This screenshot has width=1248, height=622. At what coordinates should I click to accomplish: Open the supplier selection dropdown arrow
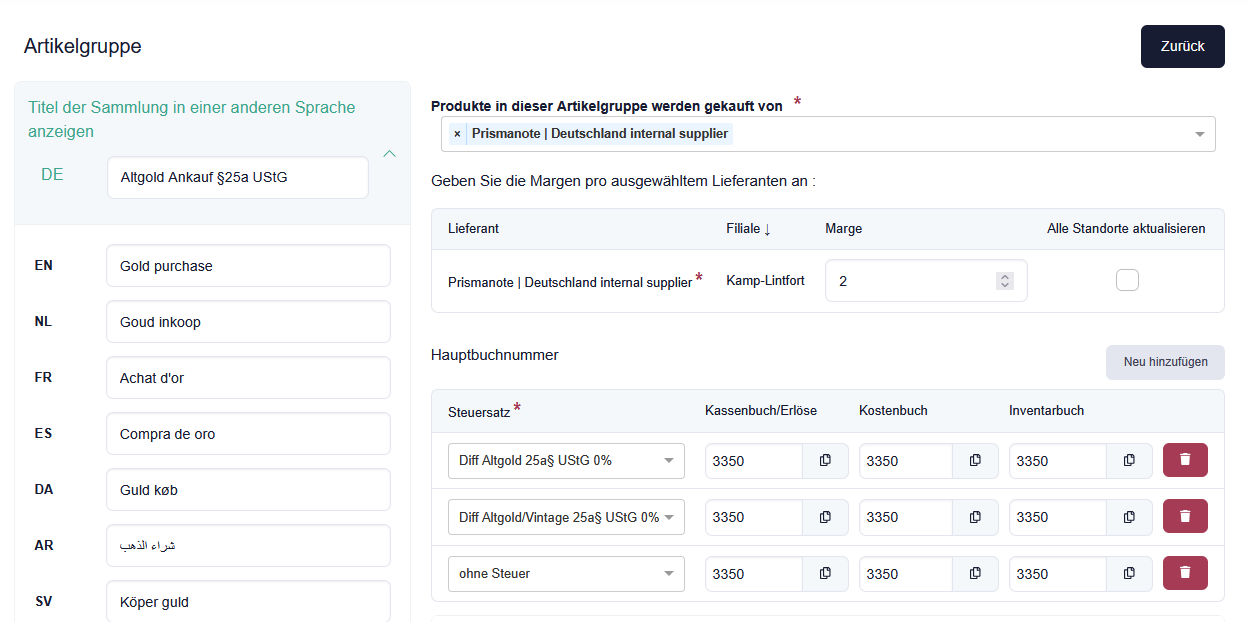click(1199, 135)
